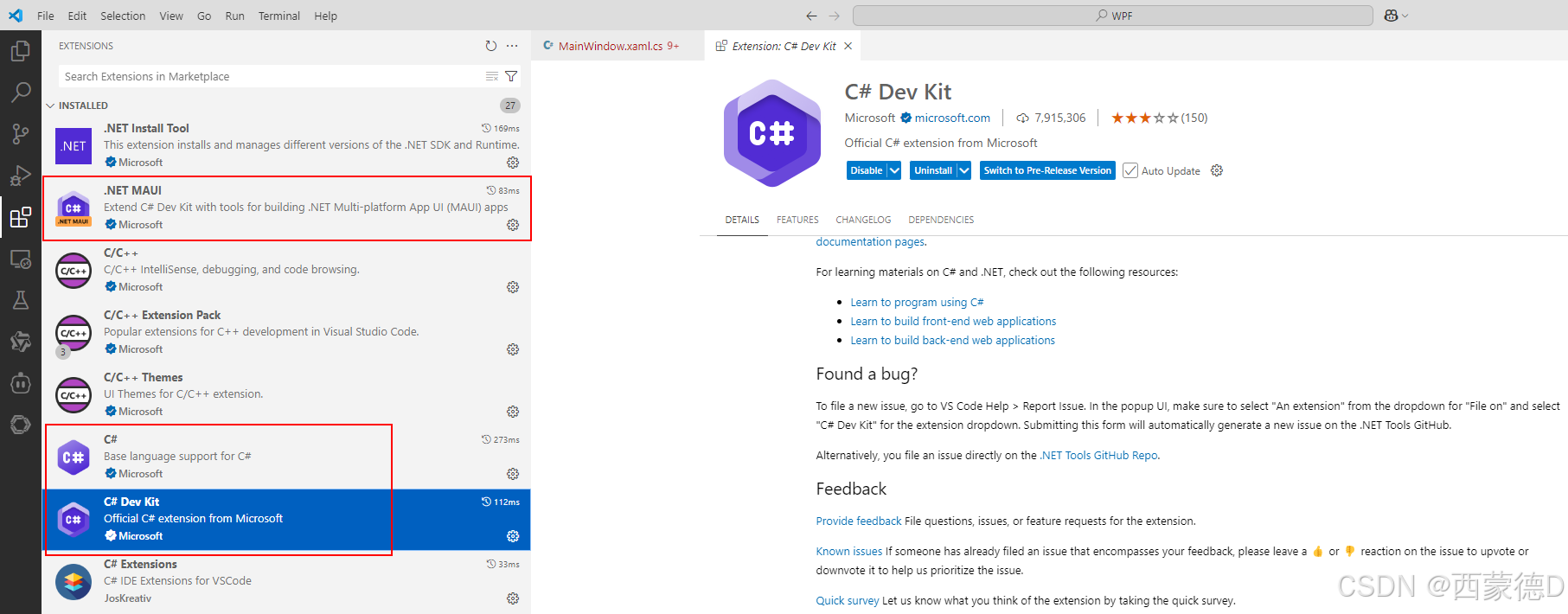Image resolution: width=1568 pixels, height=614 pixels.
Task: Switch to MainWindow.xaml.cs editor tab
Action: pos(617,46)
